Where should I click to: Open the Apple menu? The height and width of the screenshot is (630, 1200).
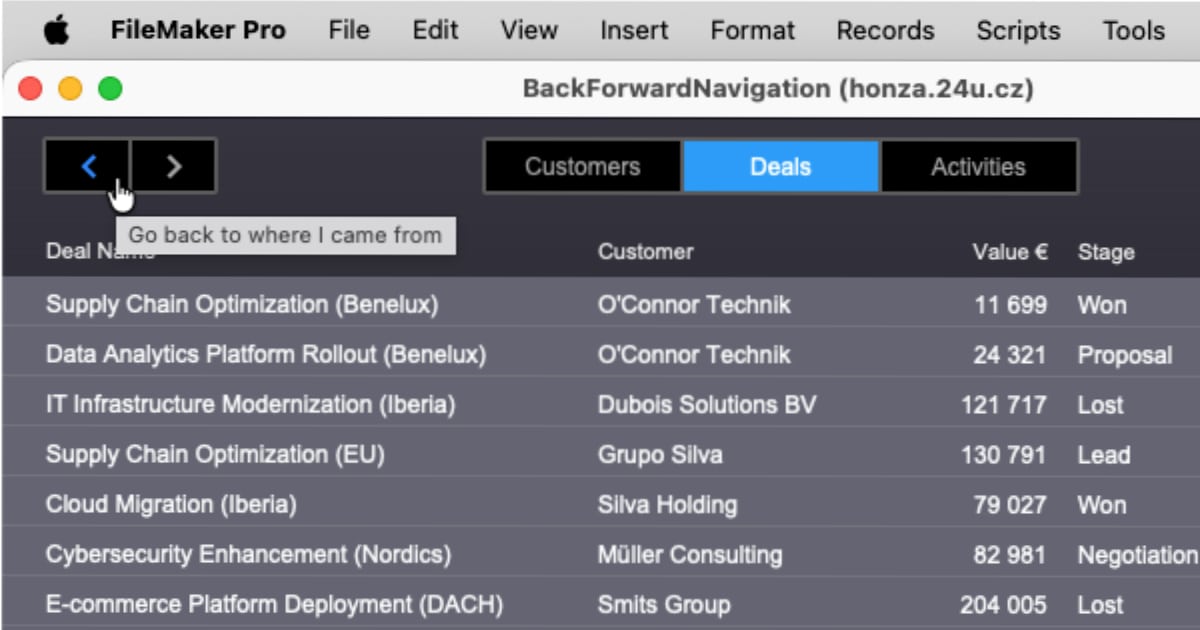pos(57,31)
